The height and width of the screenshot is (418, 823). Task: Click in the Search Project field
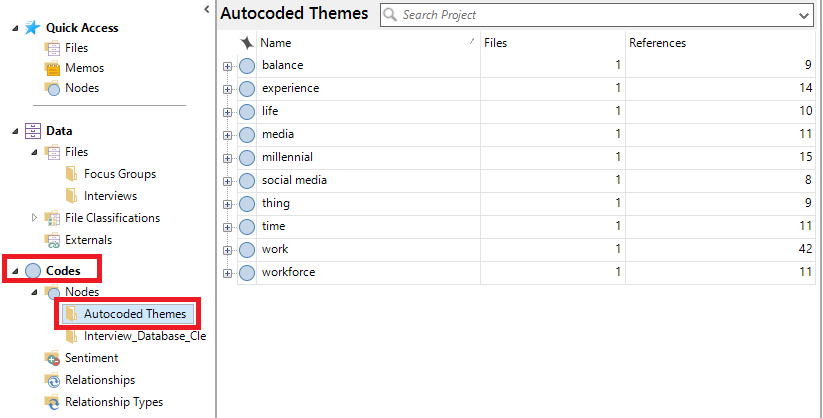[x=596, y=15]
